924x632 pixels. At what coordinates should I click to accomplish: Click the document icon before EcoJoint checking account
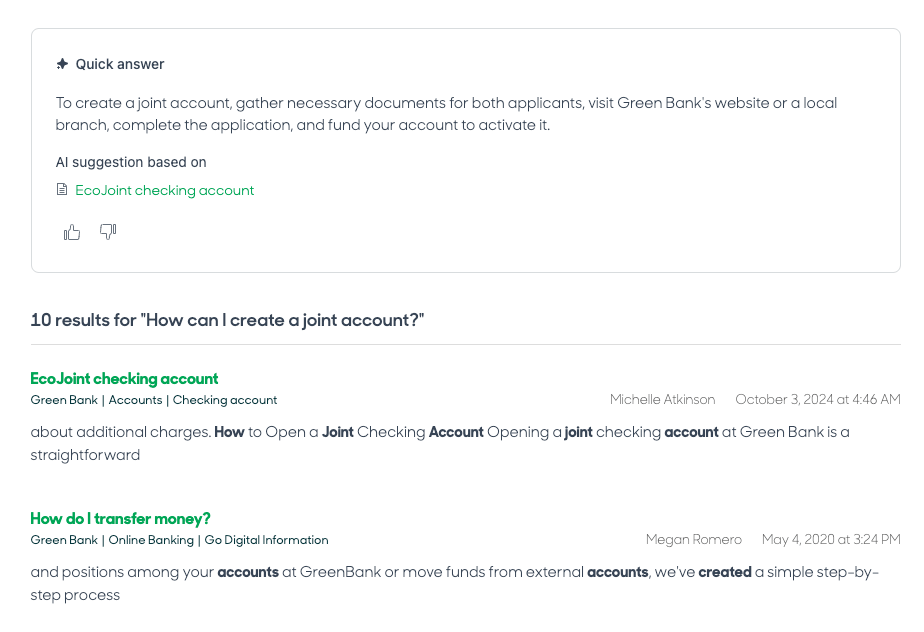[62, 189]
